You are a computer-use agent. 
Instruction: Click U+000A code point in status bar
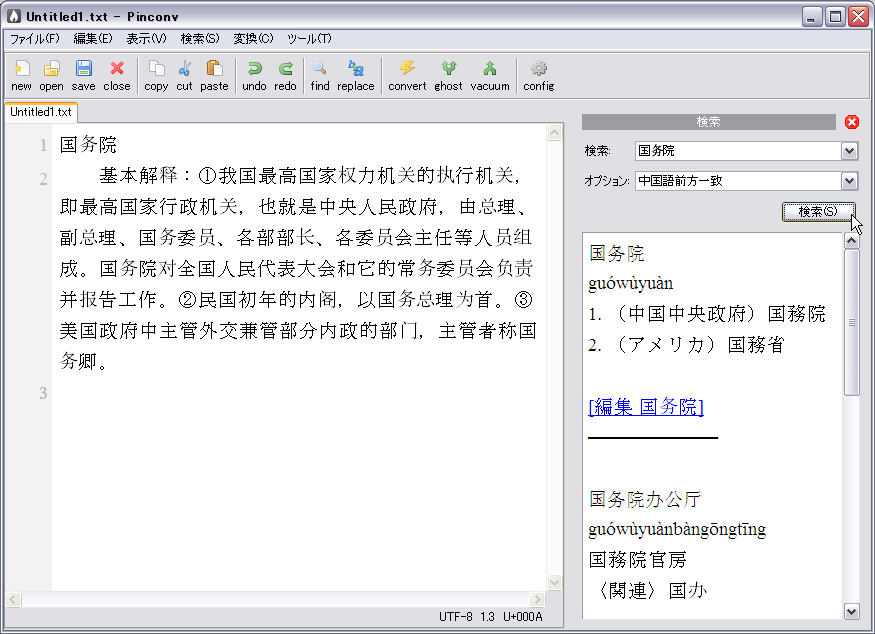(522, 617)
